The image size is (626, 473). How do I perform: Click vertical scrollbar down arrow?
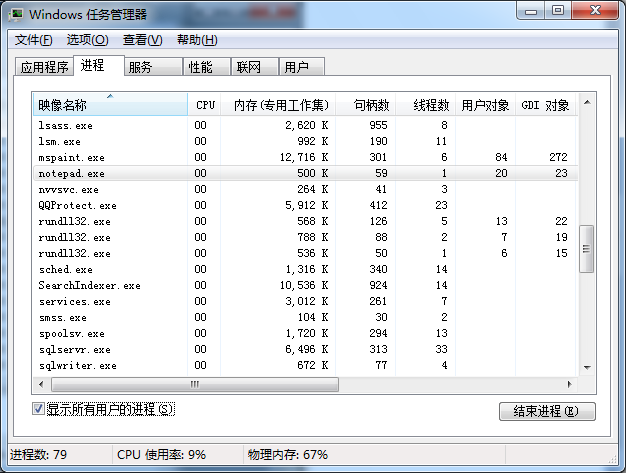pos(587,367)
